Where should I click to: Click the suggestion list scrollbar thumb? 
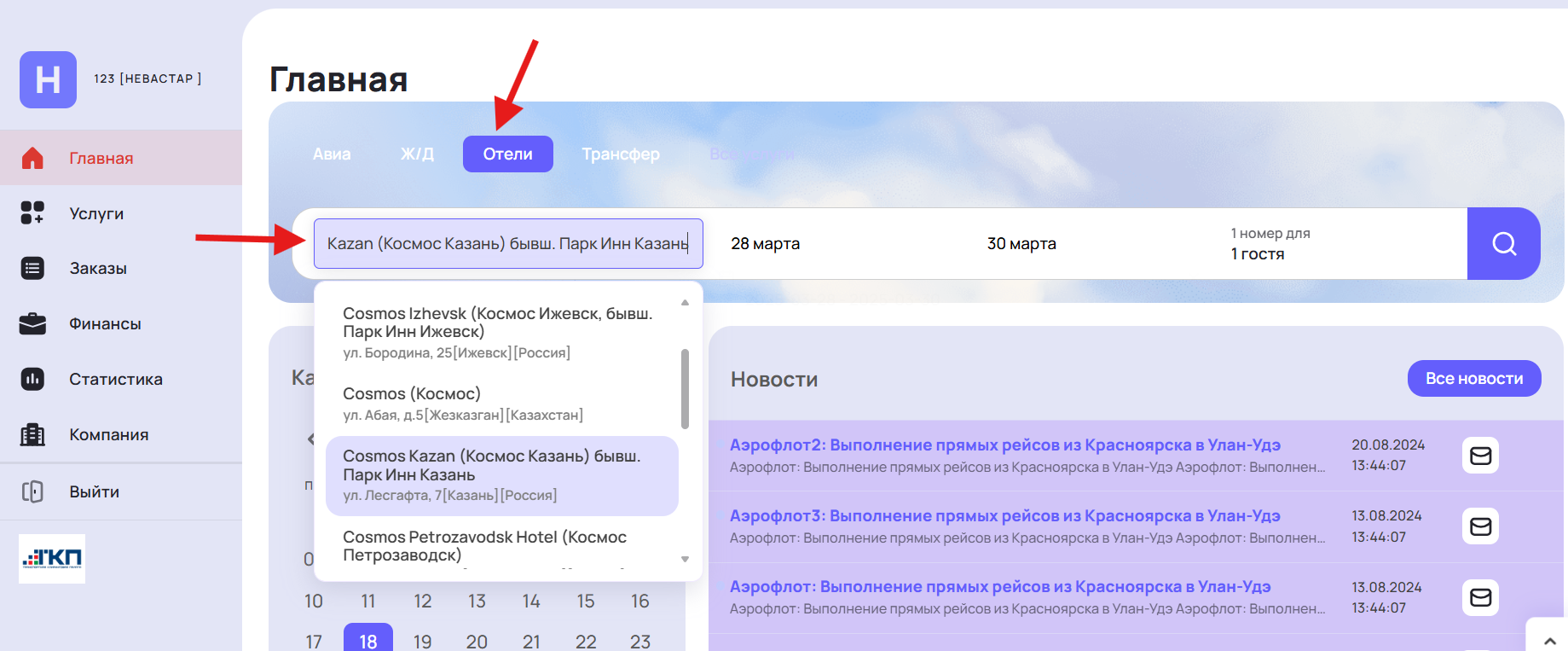[685, 388]
